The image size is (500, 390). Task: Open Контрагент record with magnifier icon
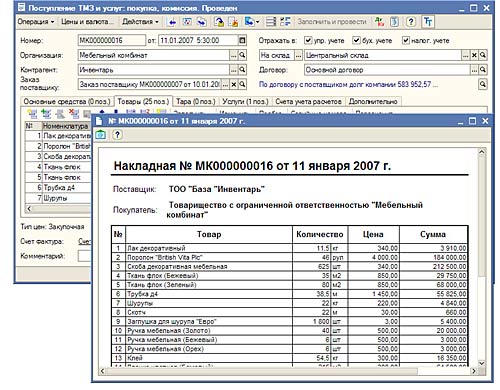point(242,70)
